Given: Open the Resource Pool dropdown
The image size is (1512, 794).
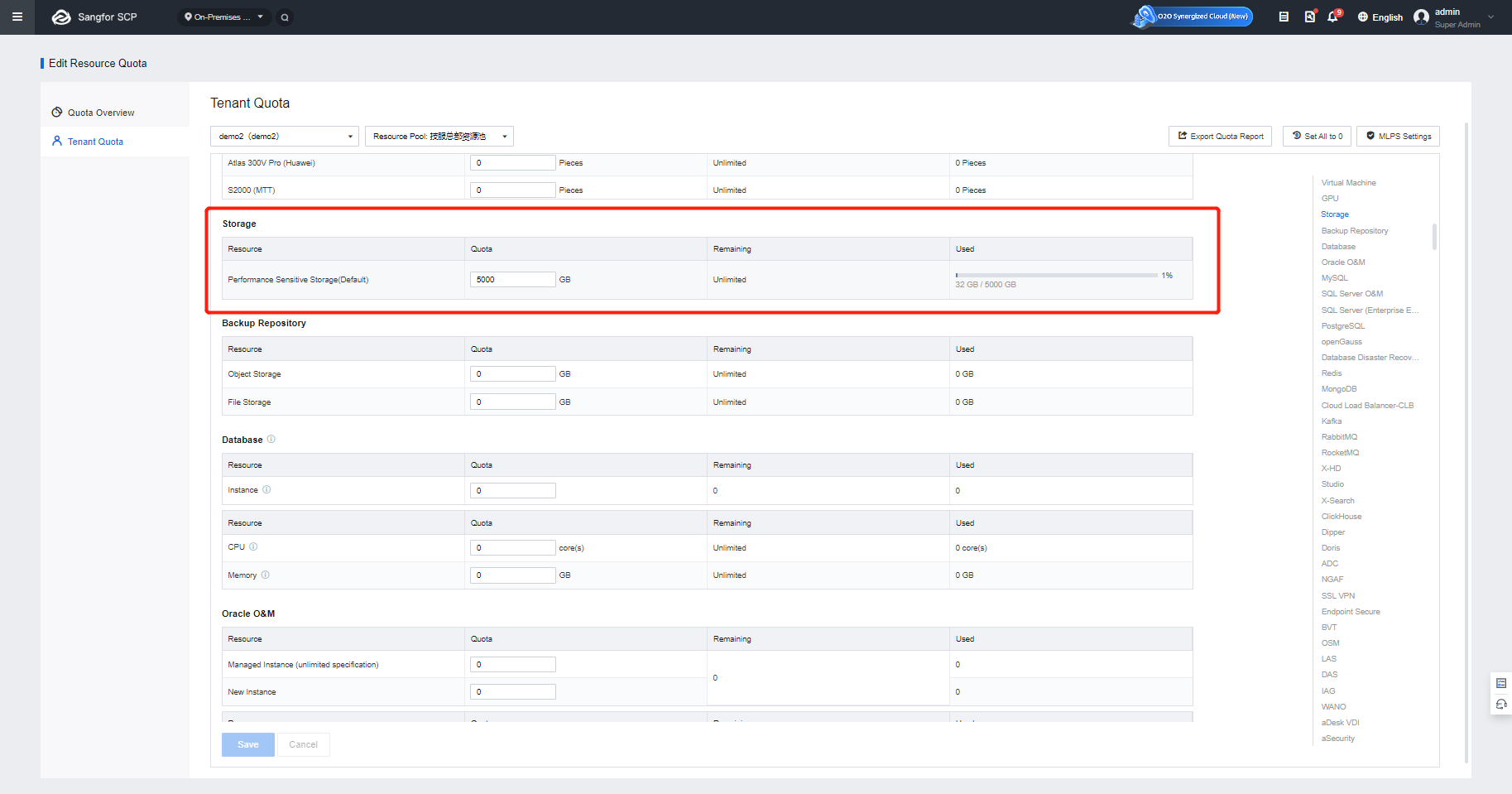Looking at the screenshot, I should [x=439, y=137].
